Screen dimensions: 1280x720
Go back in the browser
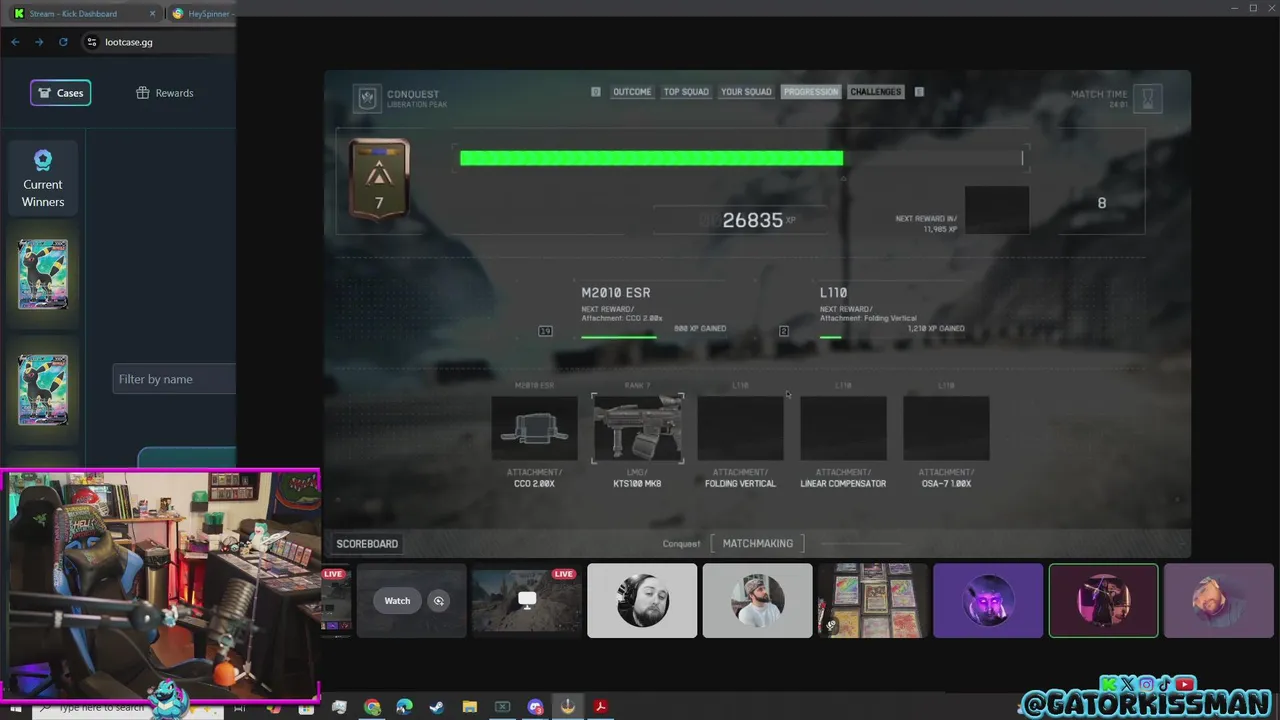tap(15, 42)
